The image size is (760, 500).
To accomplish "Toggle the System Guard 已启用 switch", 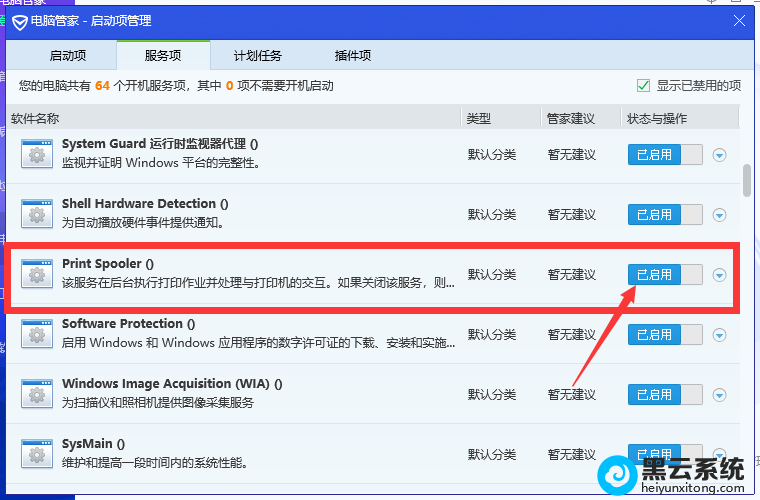I will click(x=665, y=155).
